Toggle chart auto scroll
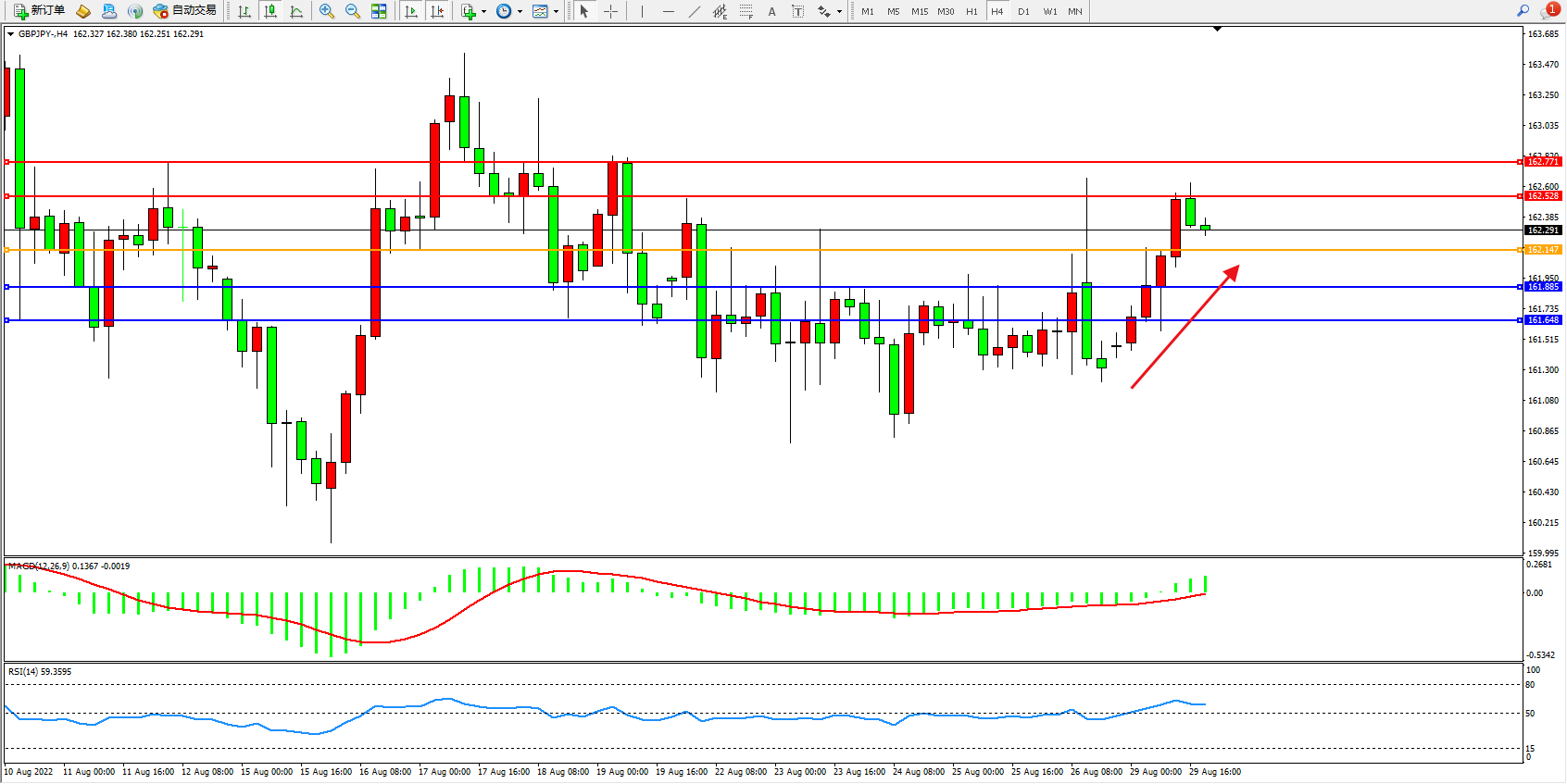This screenshot has width=1567, height=784. click(411, 12)
